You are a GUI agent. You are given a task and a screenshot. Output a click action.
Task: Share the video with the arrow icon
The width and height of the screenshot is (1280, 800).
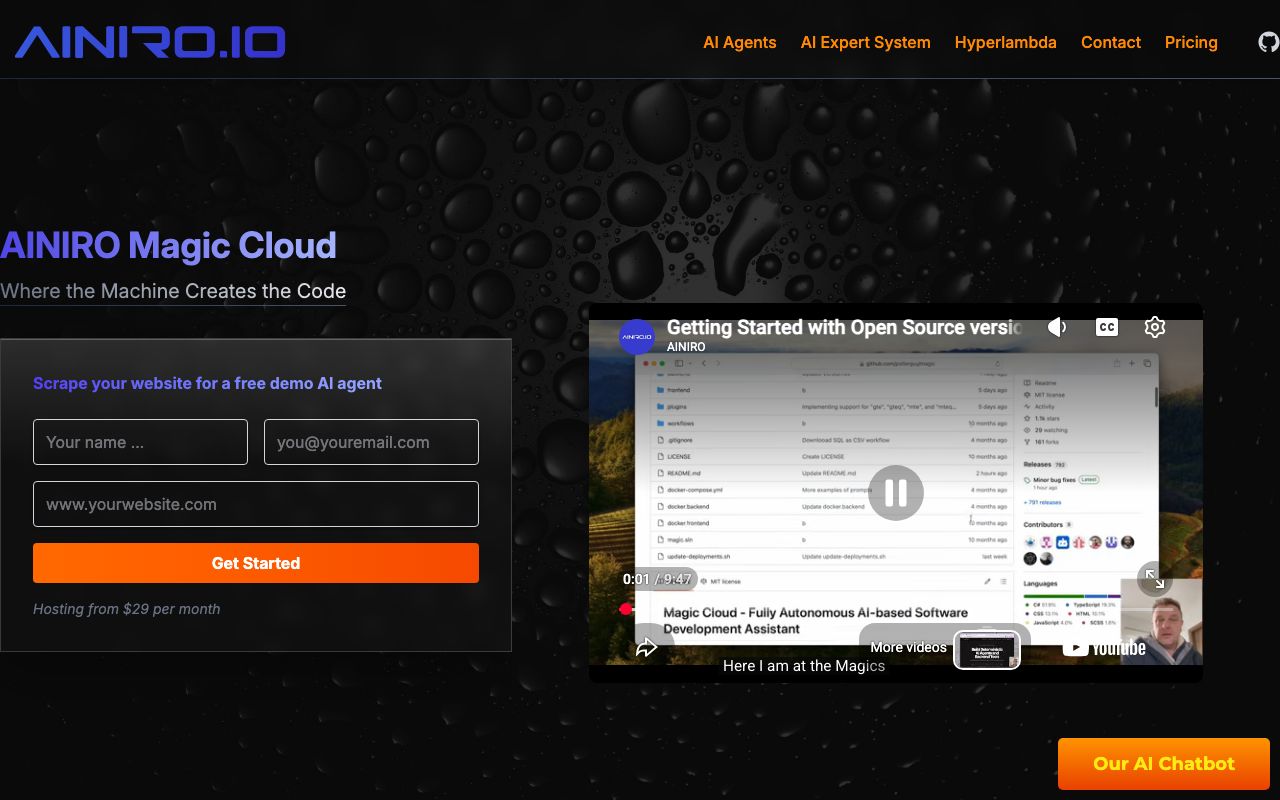pyautogui.click(x=647, y=647)
